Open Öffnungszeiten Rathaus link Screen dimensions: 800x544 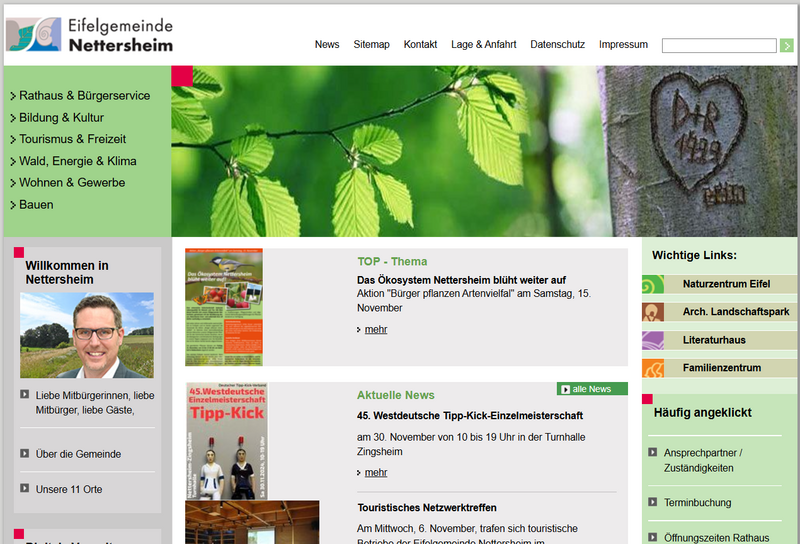click(716, 538)
